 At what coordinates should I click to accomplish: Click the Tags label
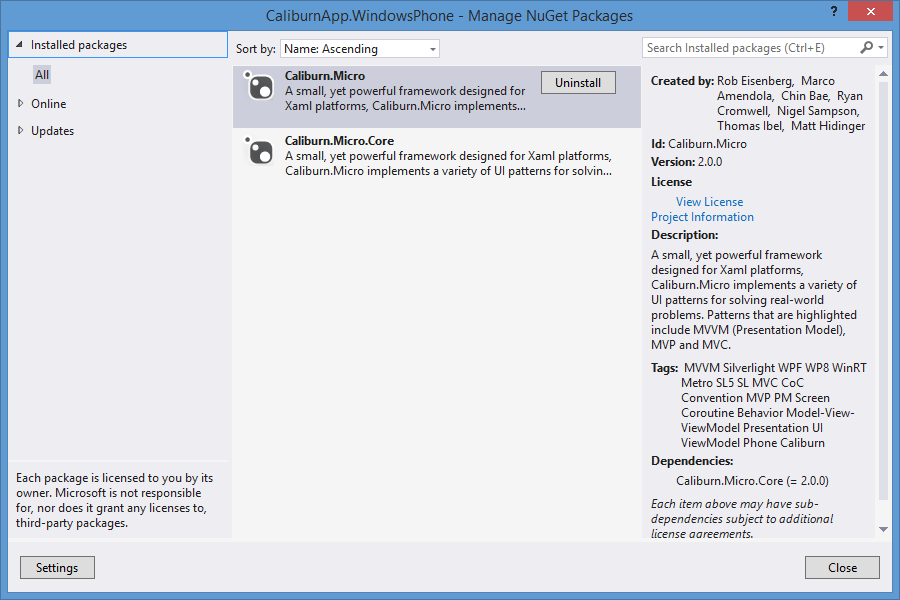[665, 368]
